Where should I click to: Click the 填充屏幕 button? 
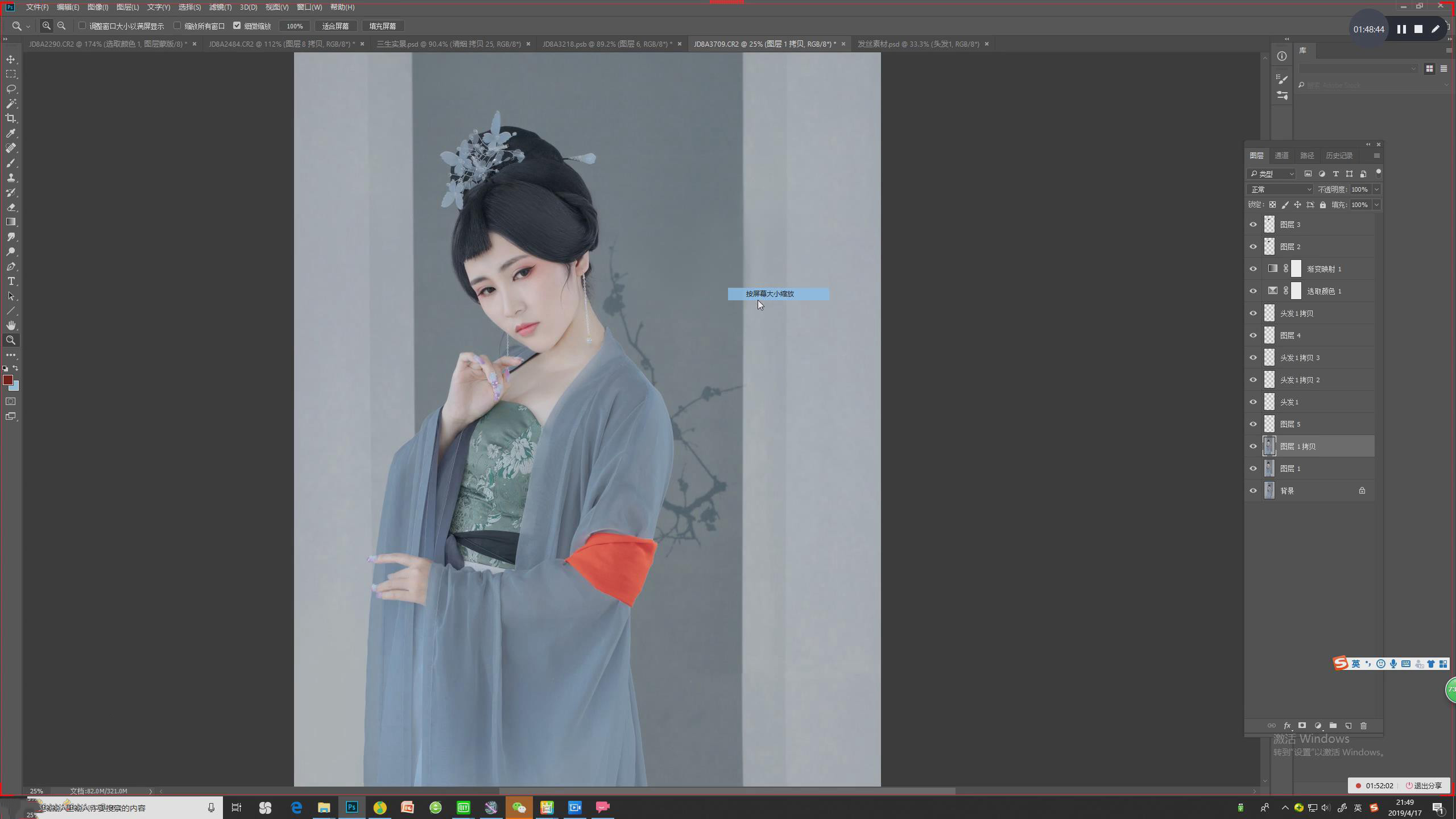coord(383,26)
